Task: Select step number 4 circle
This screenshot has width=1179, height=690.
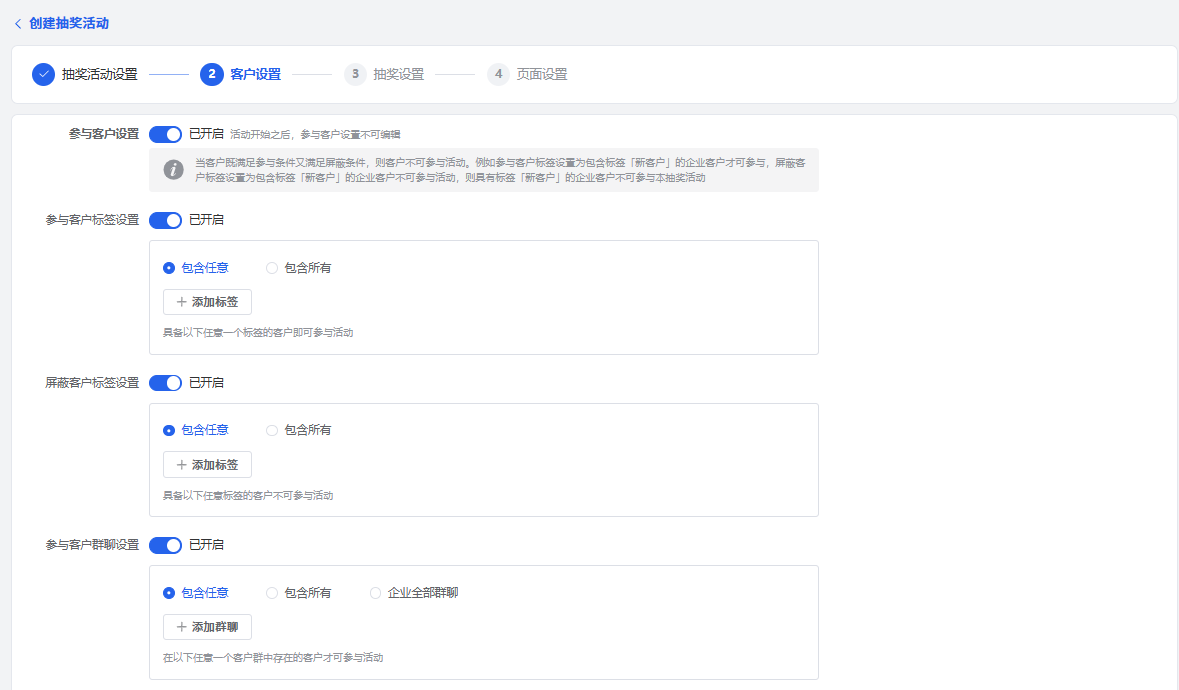Action: click(x=498, y=74)
